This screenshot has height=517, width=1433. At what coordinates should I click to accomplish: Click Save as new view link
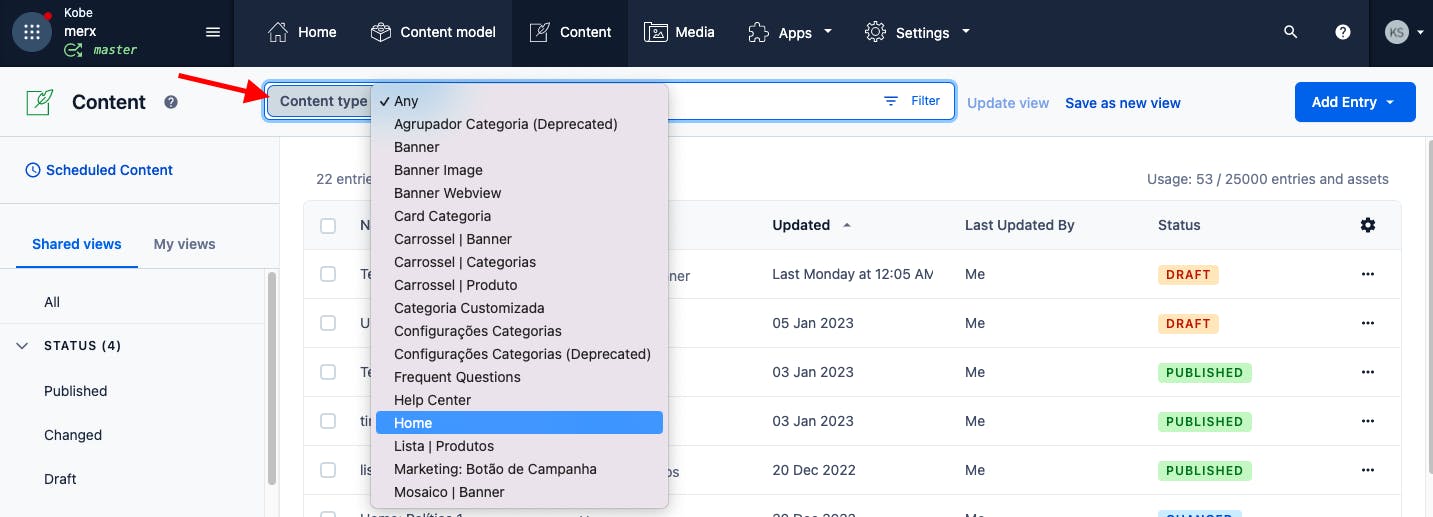(1122, 103)
